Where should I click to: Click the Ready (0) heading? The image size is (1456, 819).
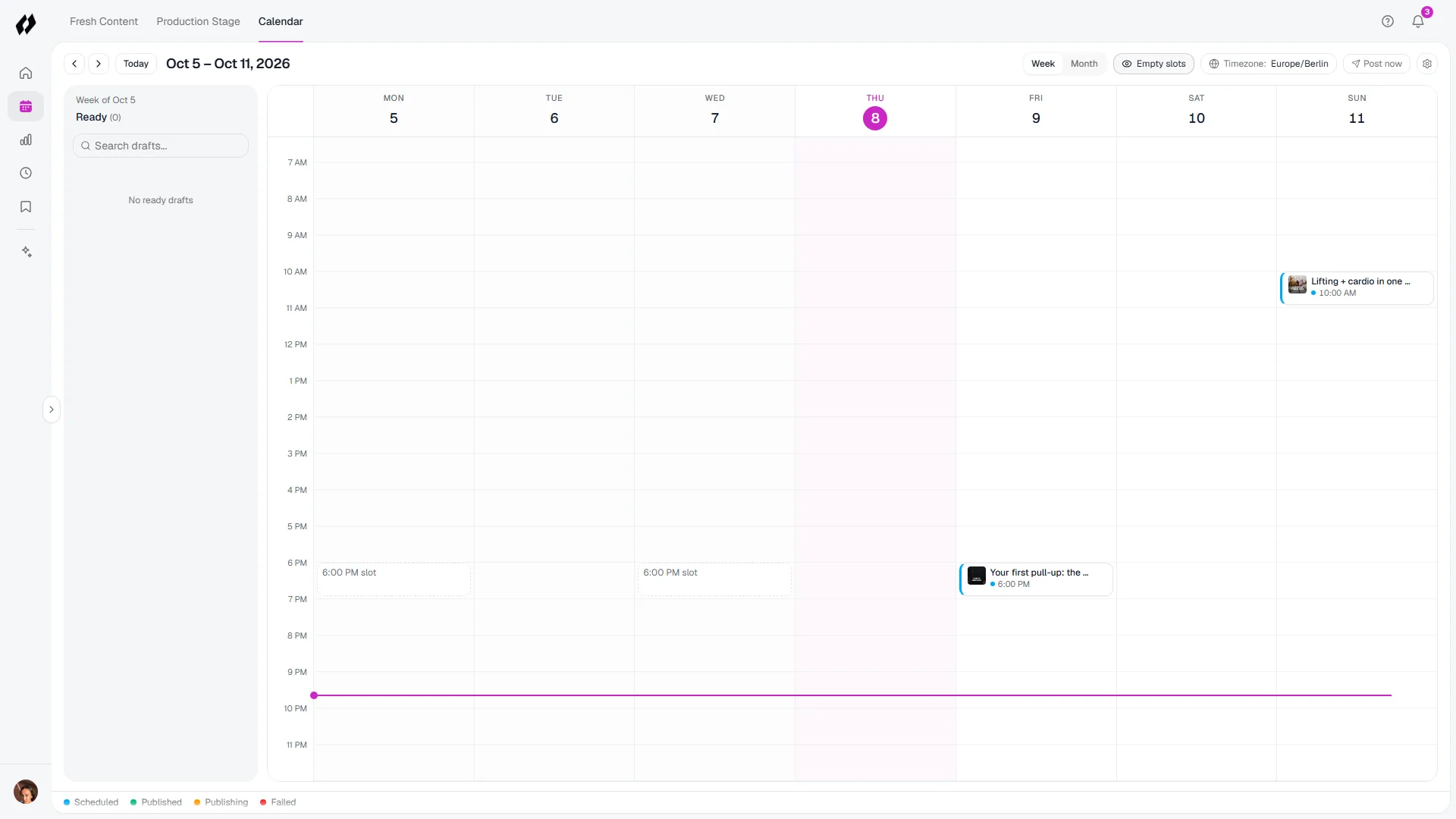tap(99, 117)
